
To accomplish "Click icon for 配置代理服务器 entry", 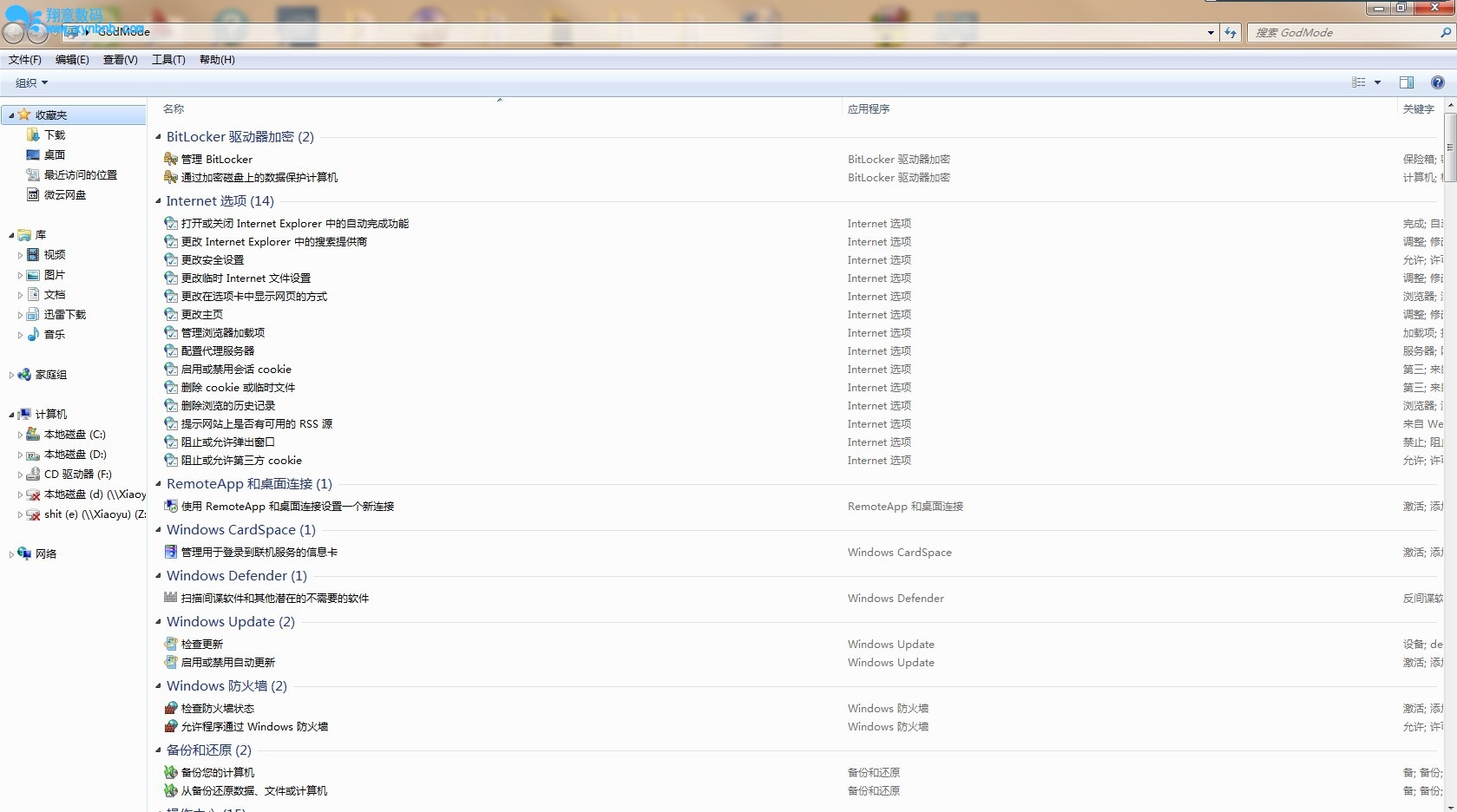I will tap(171, 350).
